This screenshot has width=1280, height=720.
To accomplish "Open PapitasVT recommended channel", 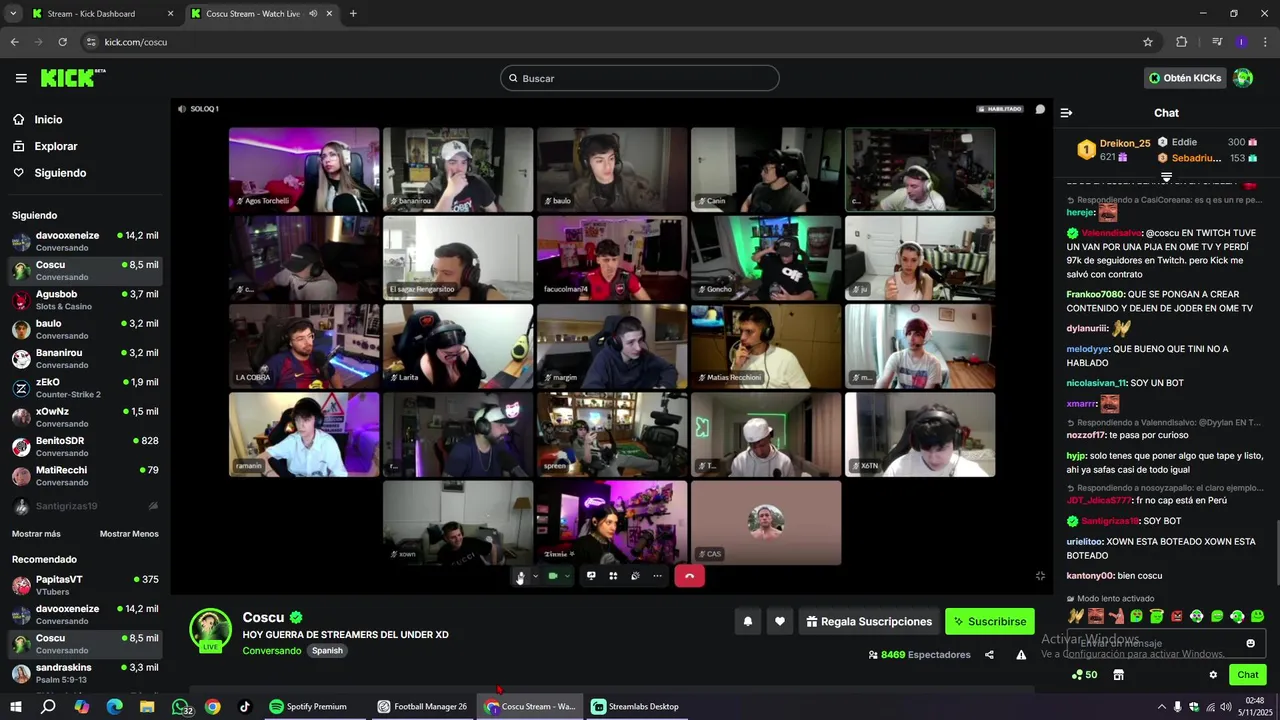I will pyautogui.click(x=85, y=585).
